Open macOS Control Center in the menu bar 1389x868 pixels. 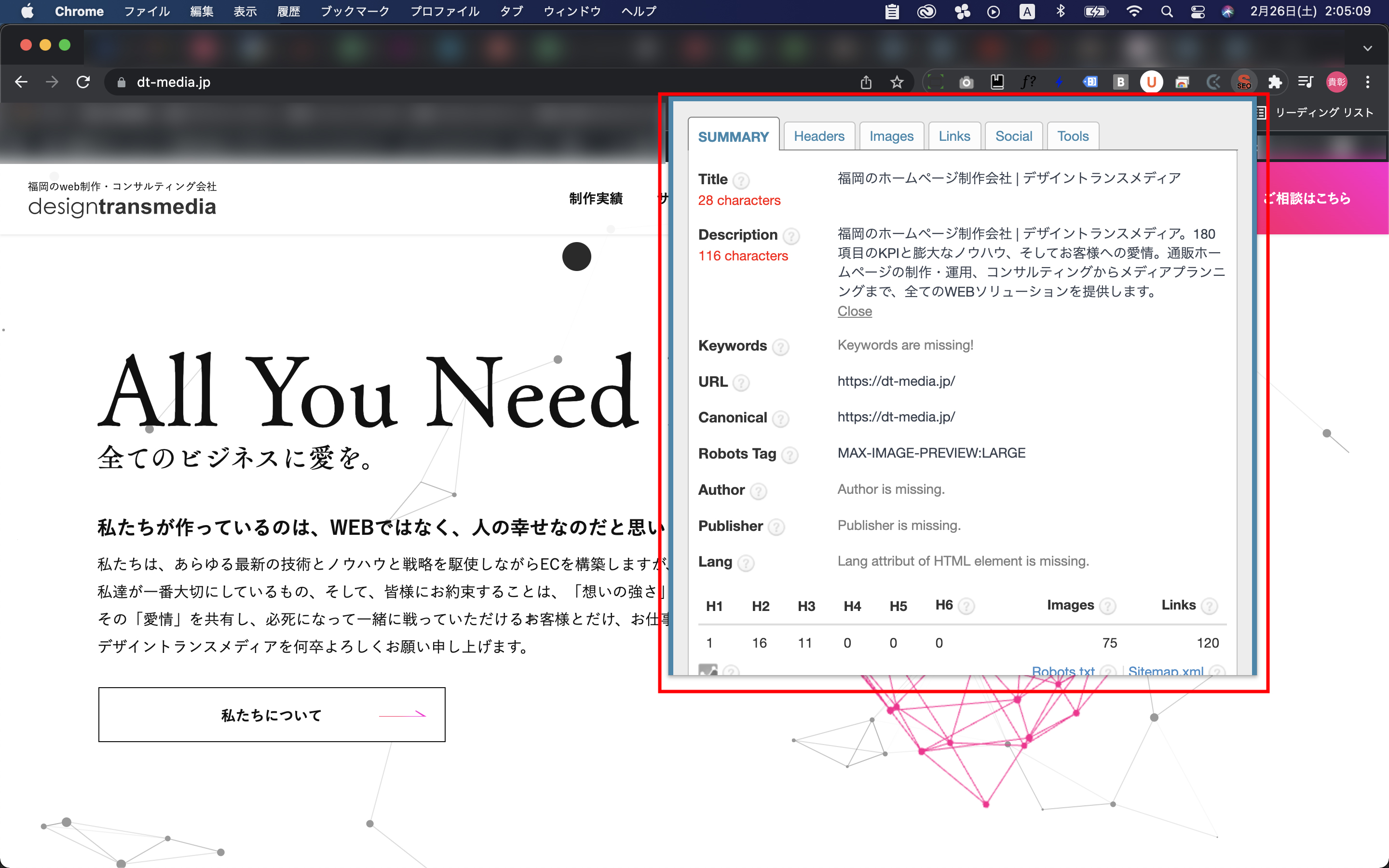pyautogui.click(x=1198, y=12)
